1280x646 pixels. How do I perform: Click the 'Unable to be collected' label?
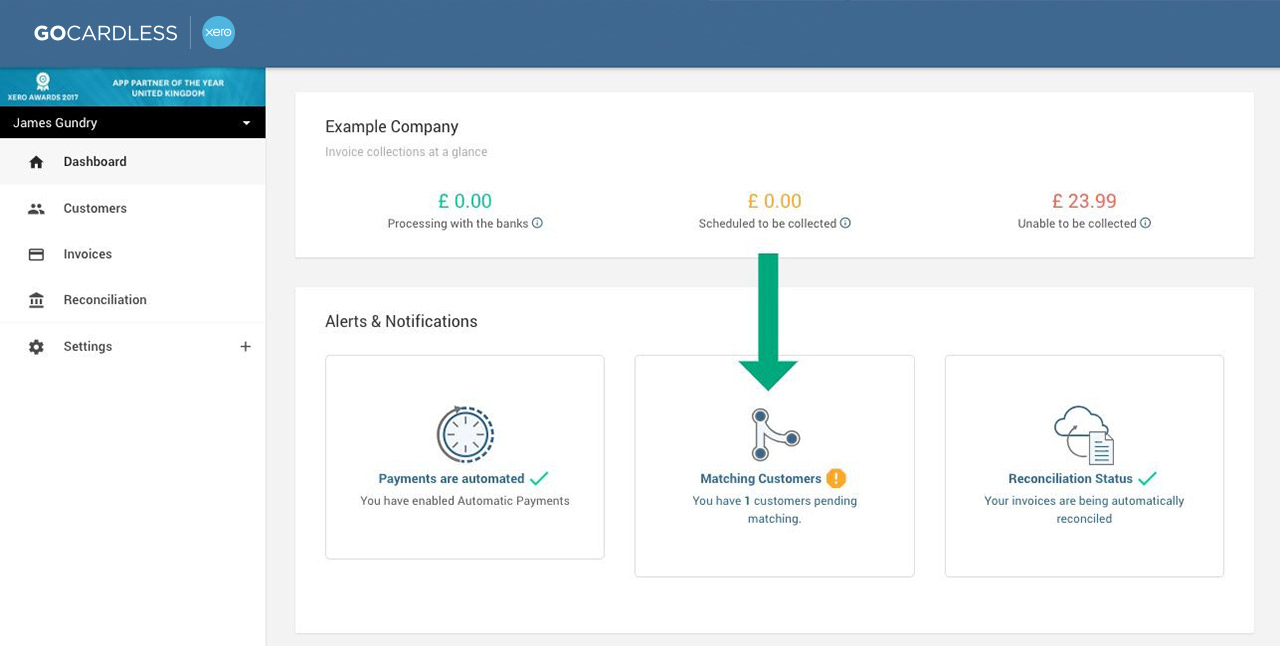[x=1077, y=224]
